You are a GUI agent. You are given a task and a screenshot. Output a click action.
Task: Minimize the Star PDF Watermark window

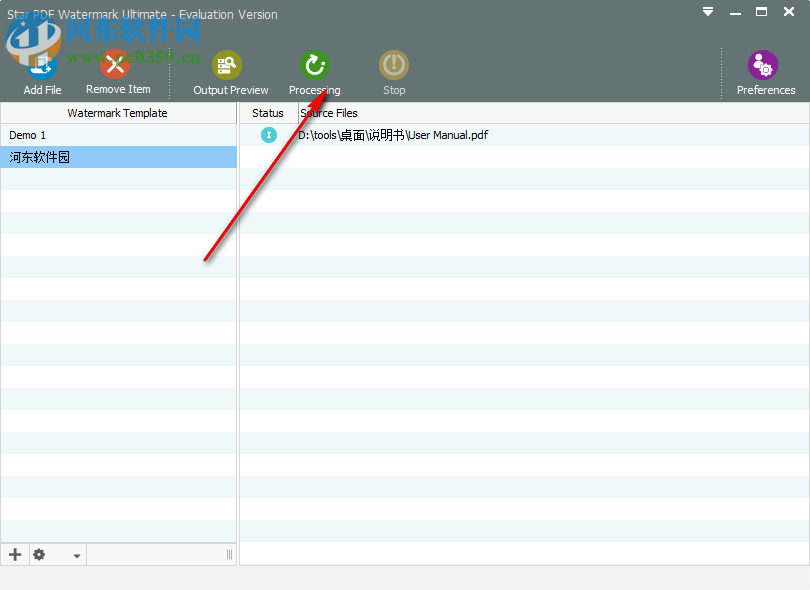point(736,12)
